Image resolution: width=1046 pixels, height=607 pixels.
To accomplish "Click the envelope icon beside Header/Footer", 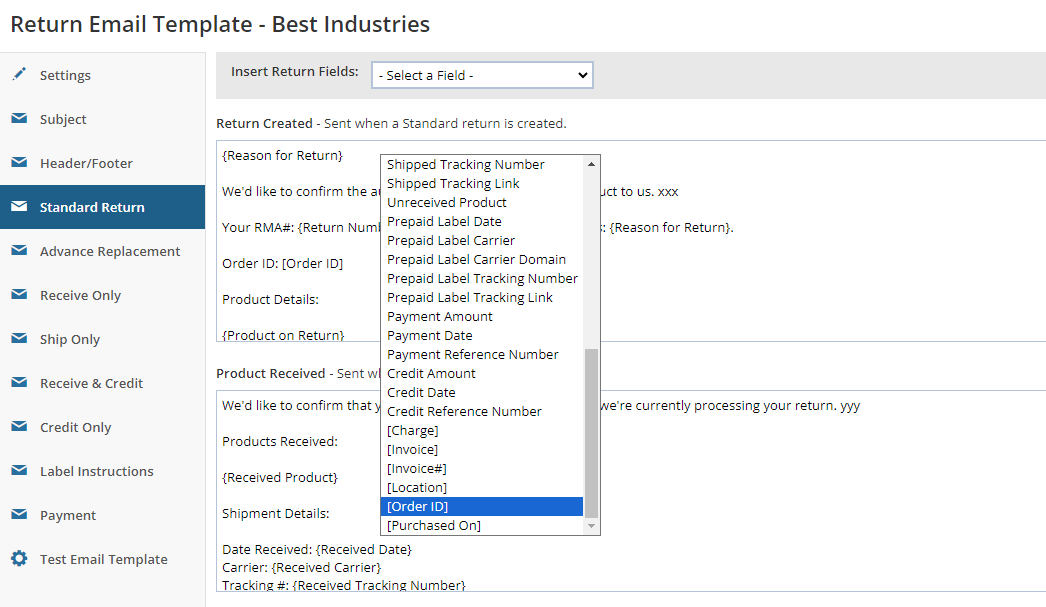I will tap(19, 163).
